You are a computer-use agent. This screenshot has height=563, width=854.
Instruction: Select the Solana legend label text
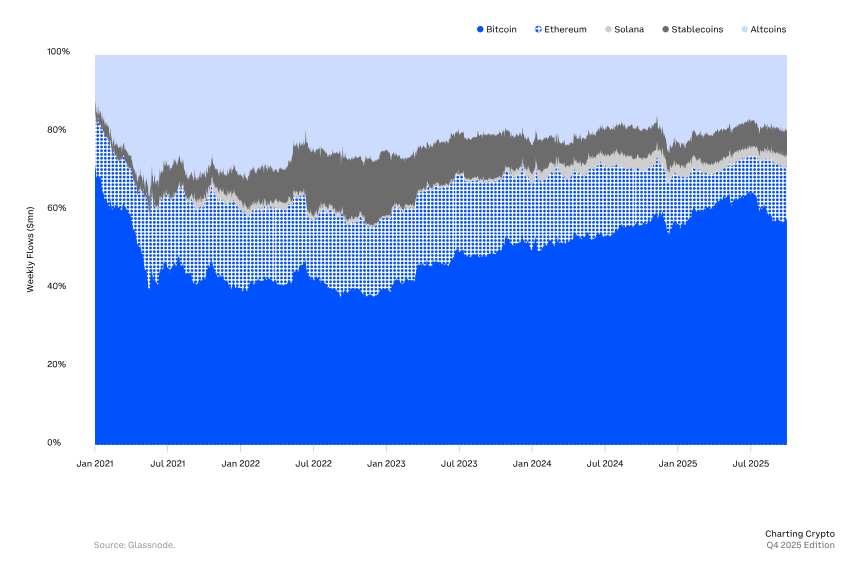pos(629,30)
